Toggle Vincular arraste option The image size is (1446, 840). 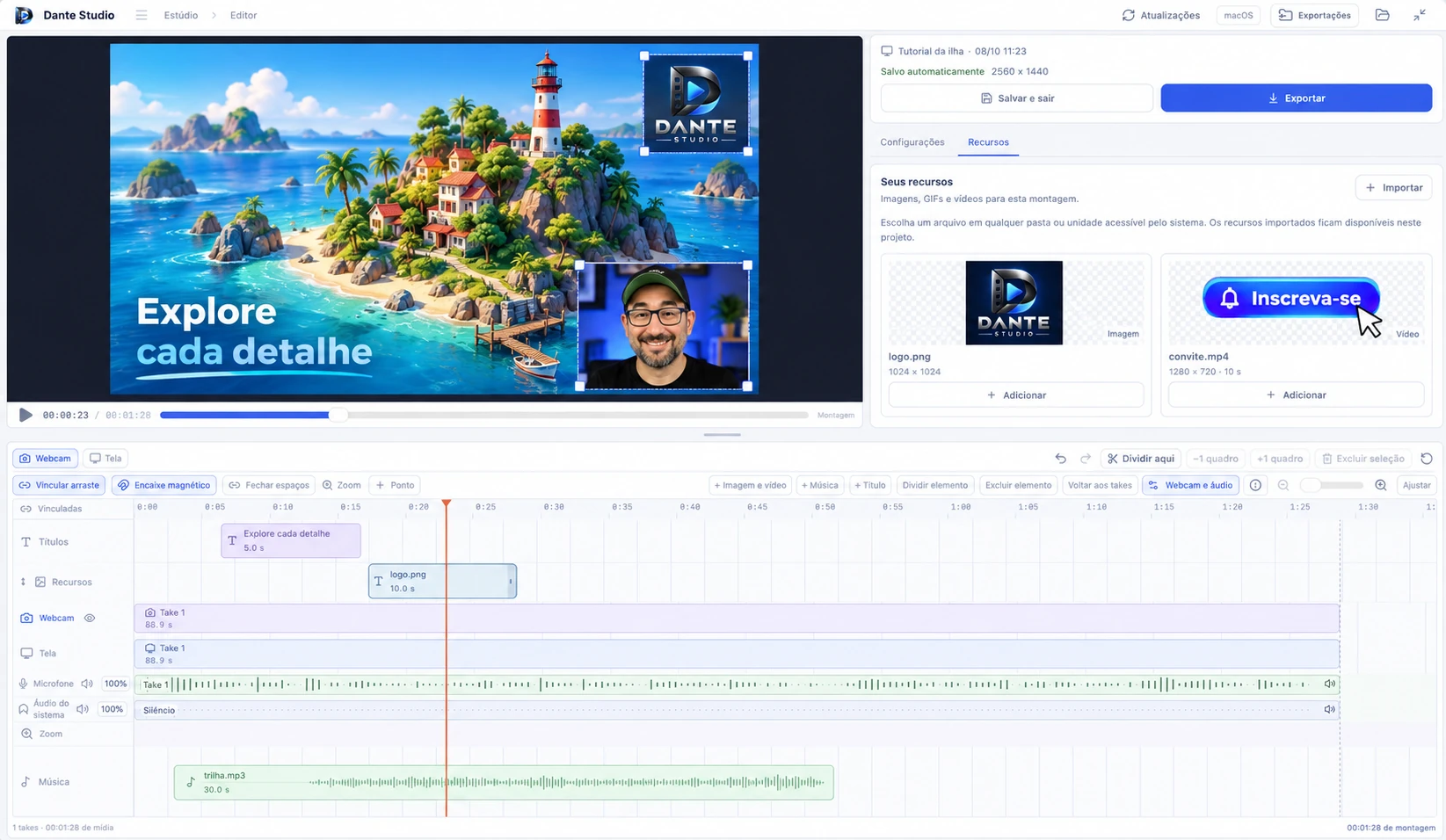click(60, 485)
